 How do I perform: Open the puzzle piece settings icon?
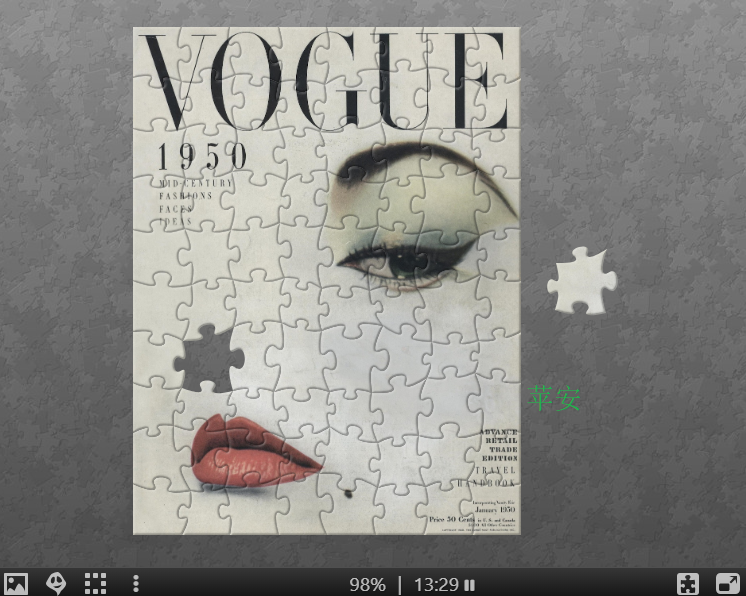(x=688, y=584)
